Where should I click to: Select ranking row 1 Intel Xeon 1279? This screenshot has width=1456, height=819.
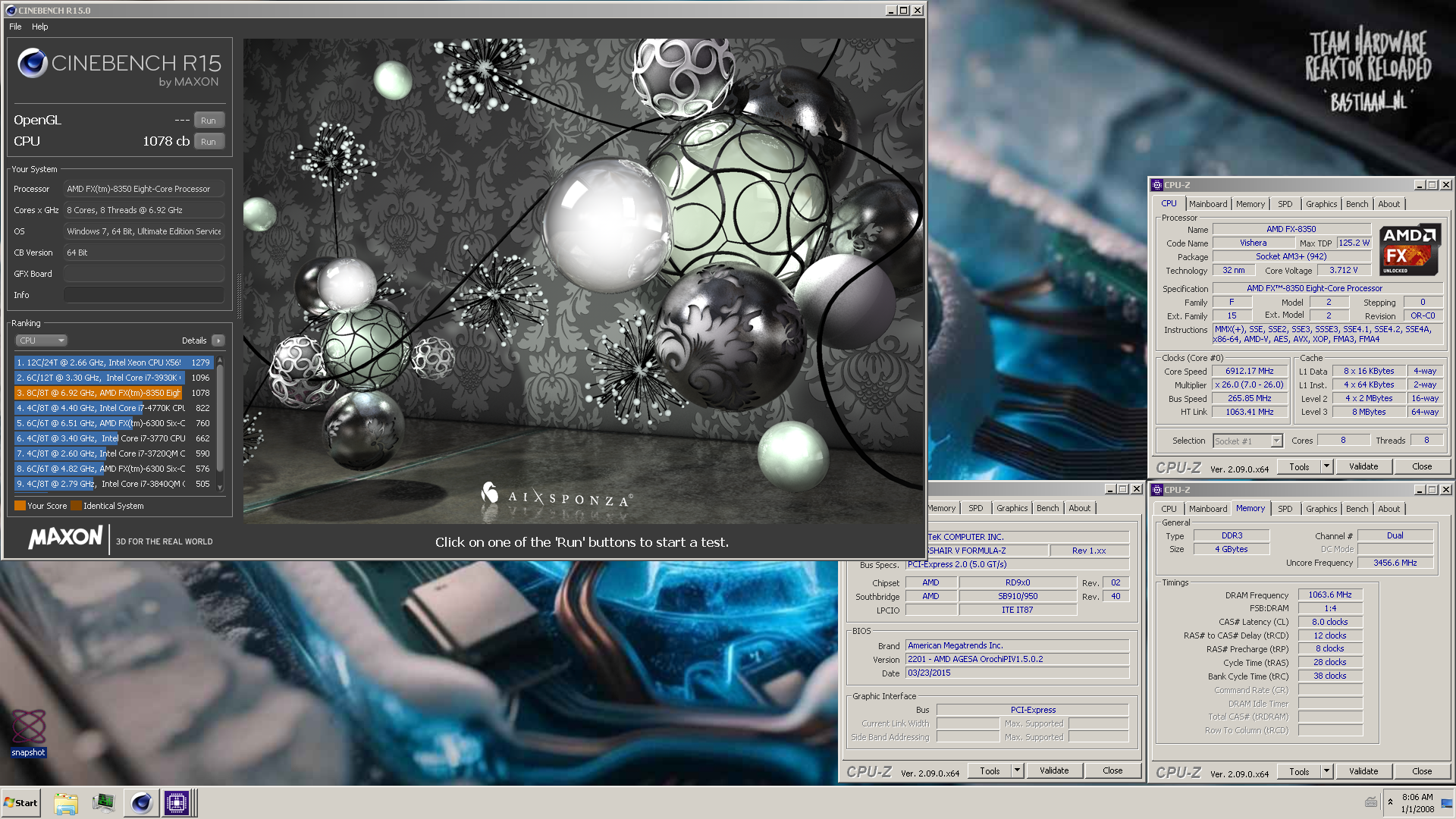pos(114,362)
